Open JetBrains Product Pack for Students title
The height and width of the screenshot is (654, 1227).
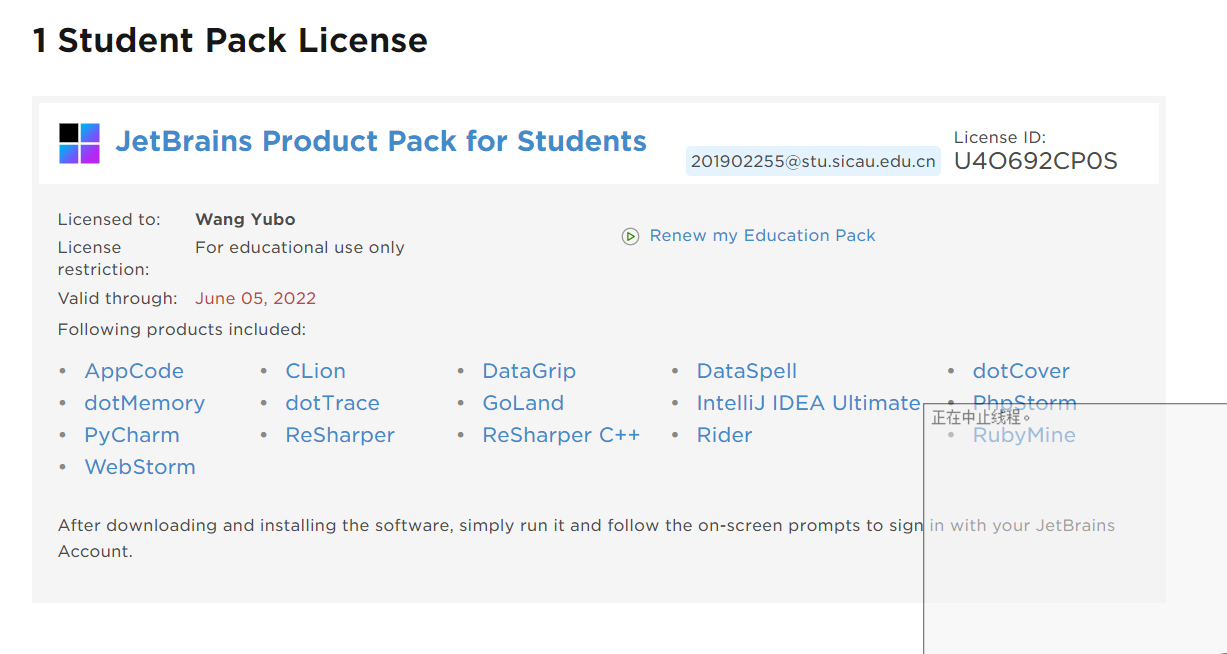(x=381, y=141)
